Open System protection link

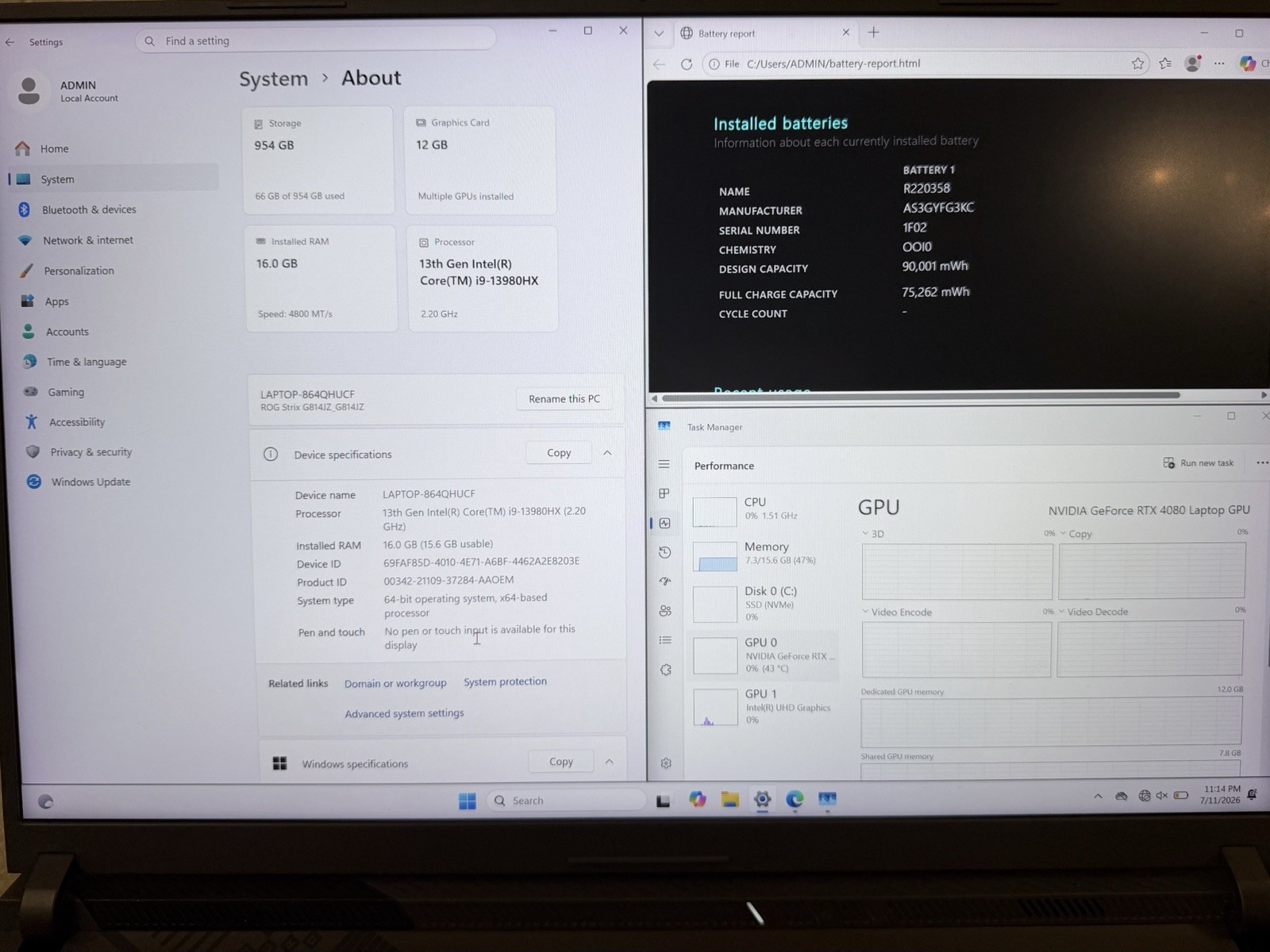[505, 681]
